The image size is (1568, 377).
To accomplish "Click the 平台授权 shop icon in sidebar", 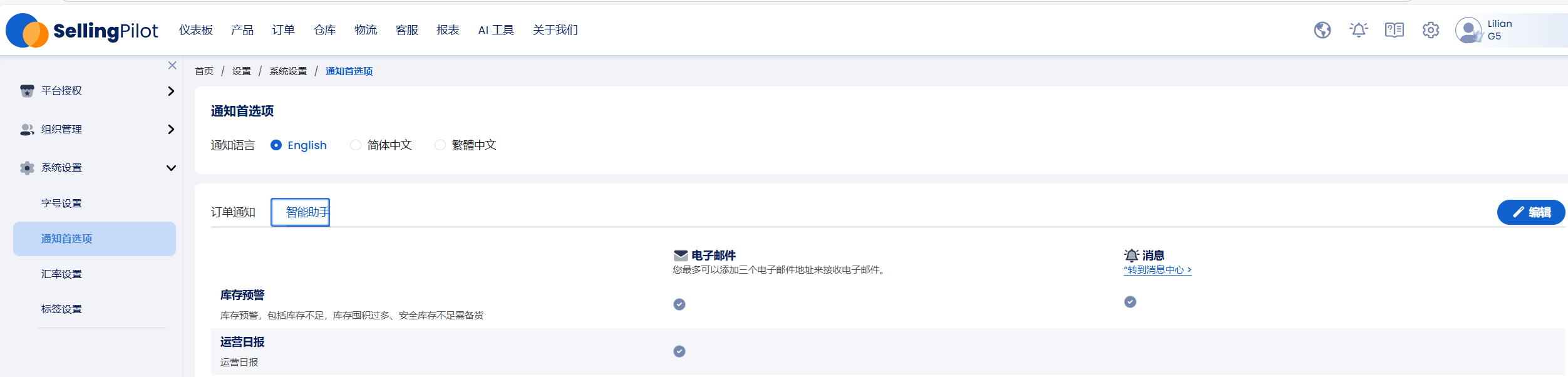I will click(27, 91).
